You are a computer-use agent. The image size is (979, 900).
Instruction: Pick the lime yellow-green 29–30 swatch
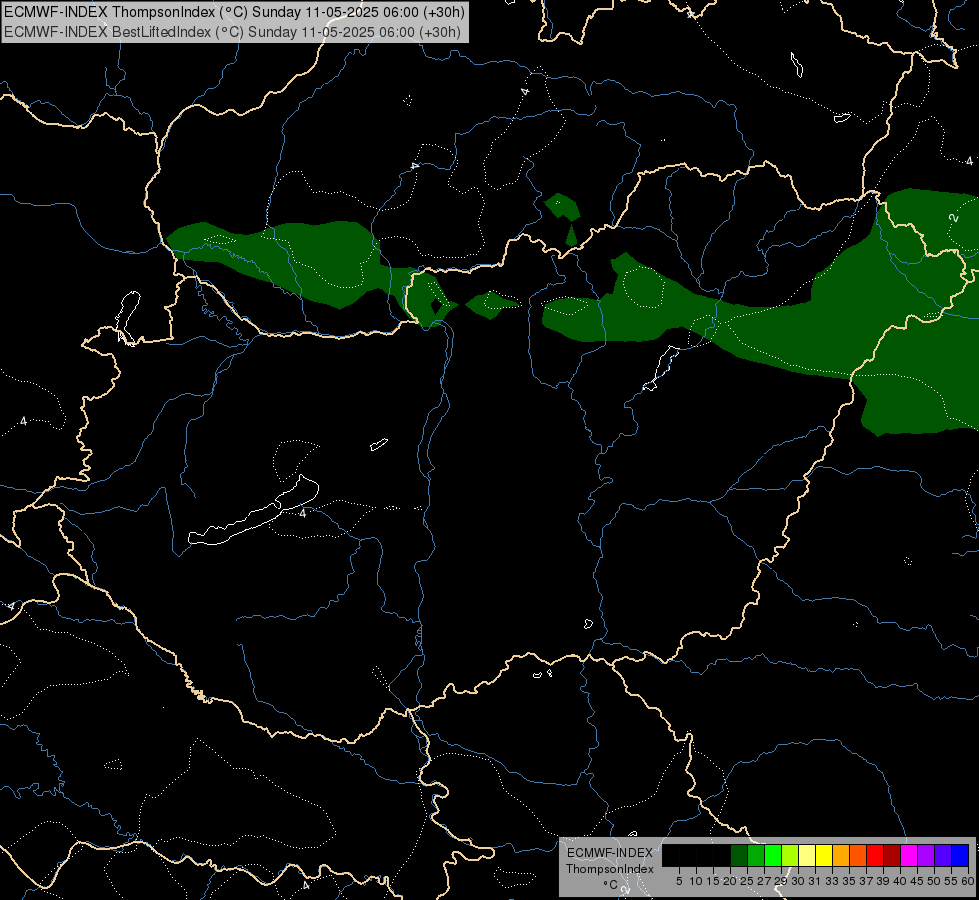[x=790, y=856]
